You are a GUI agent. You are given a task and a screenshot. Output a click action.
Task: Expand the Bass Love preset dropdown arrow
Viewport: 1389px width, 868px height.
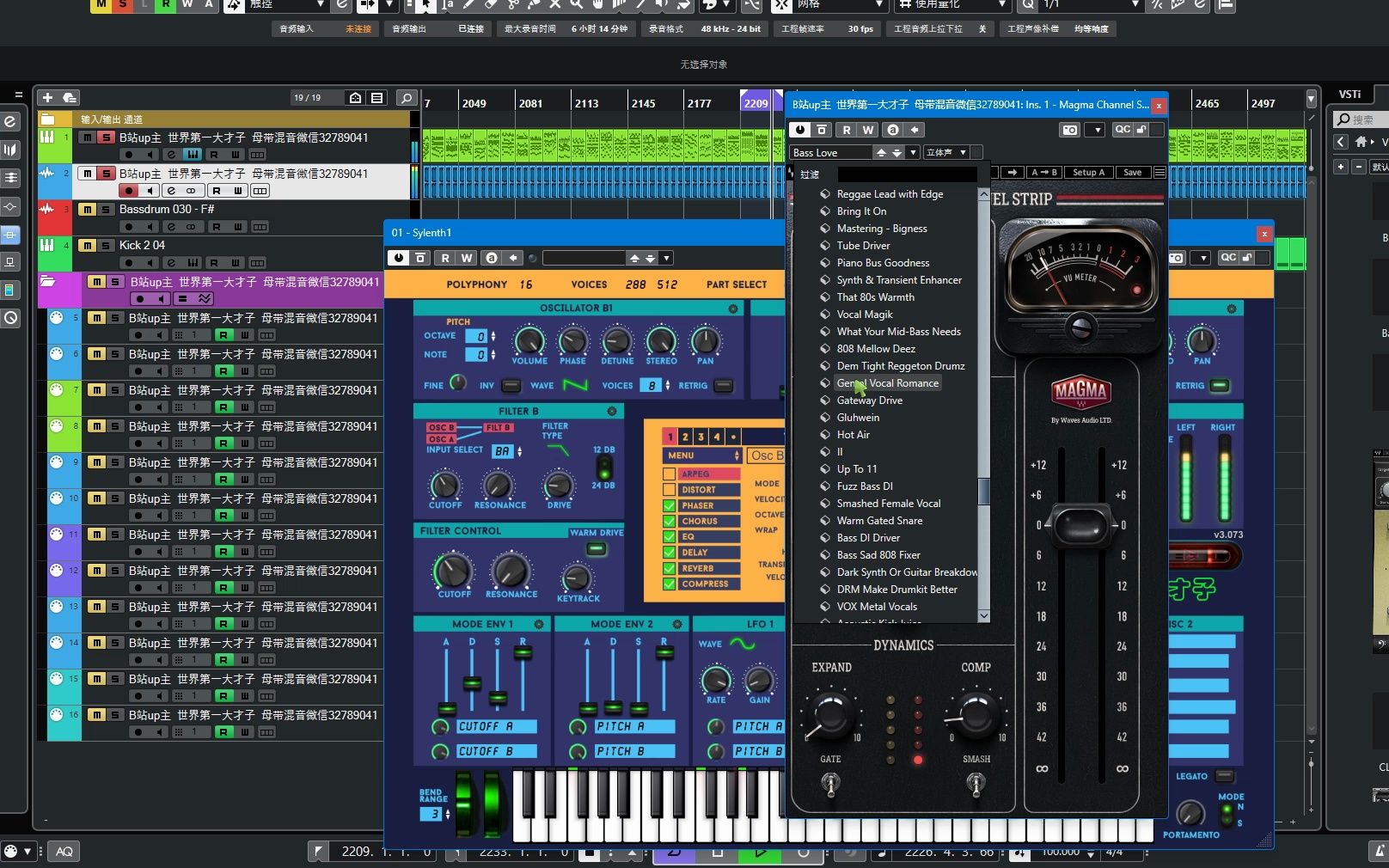tap(912, 152)
